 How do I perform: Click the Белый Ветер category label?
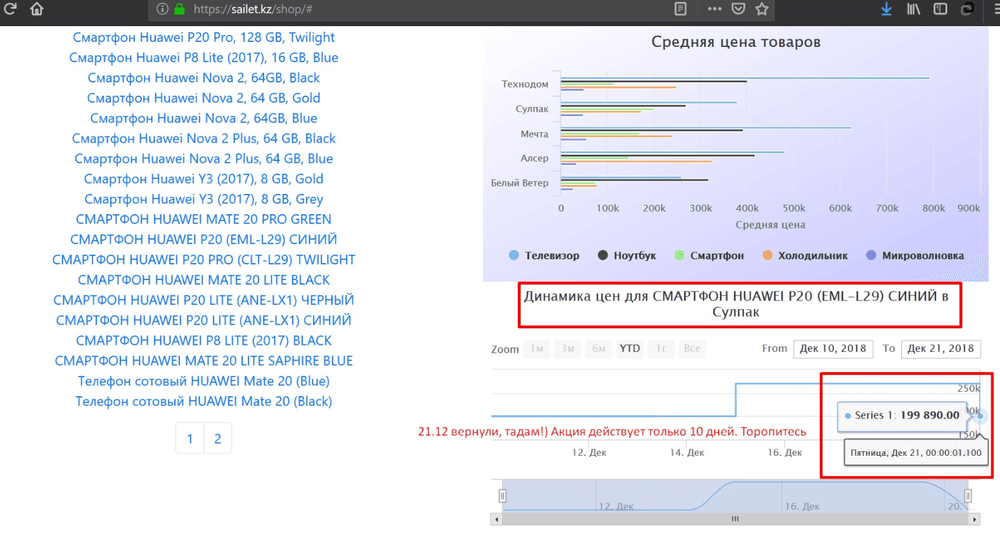pyautogui.click(x=519, y=182)
